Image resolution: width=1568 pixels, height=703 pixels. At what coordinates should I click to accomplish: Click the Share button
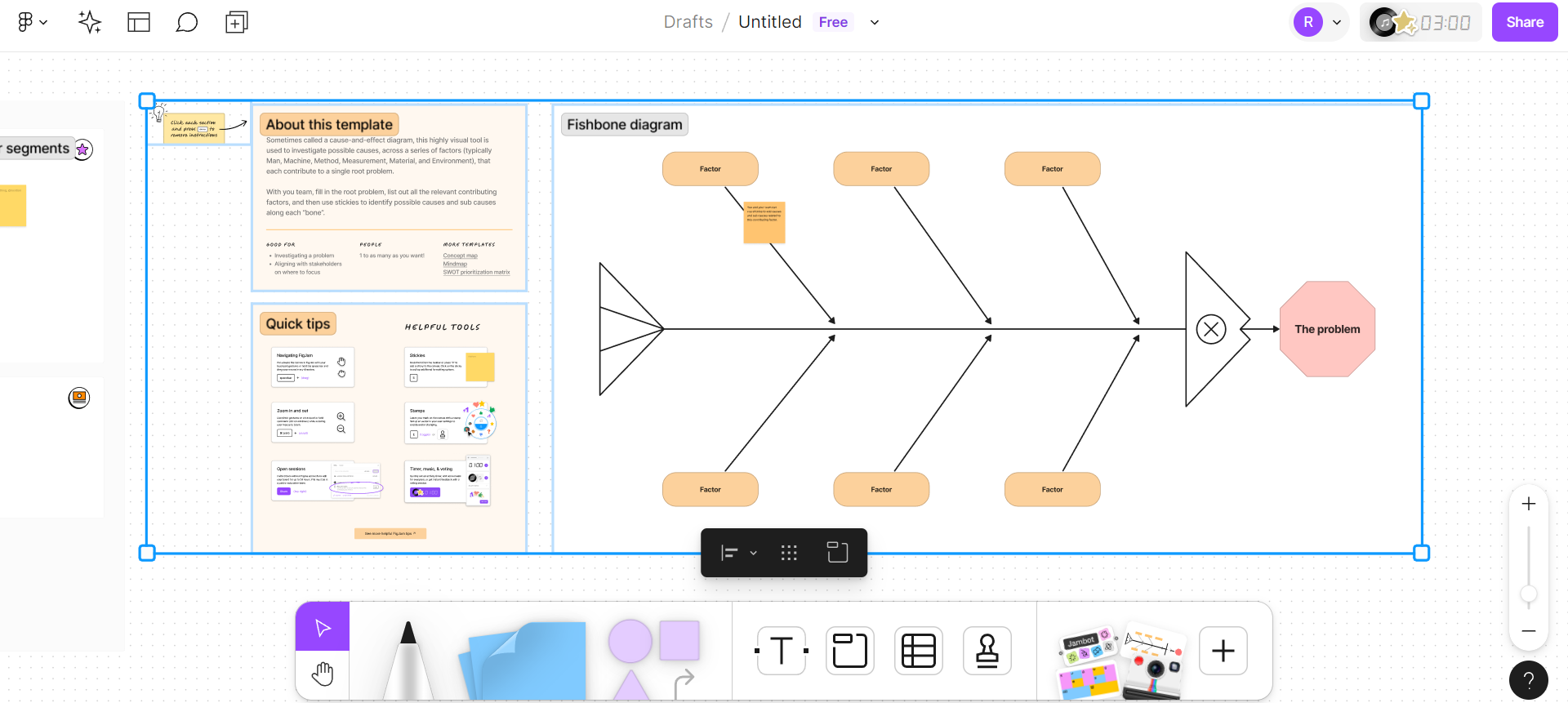(x=1524, y=22)
